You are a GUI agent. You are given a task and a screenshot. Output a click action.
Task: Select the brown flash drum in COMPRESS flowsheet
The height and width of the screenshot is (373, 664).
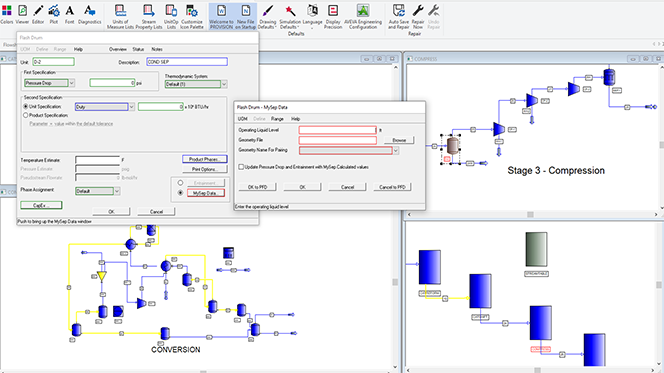coord(453,146)
